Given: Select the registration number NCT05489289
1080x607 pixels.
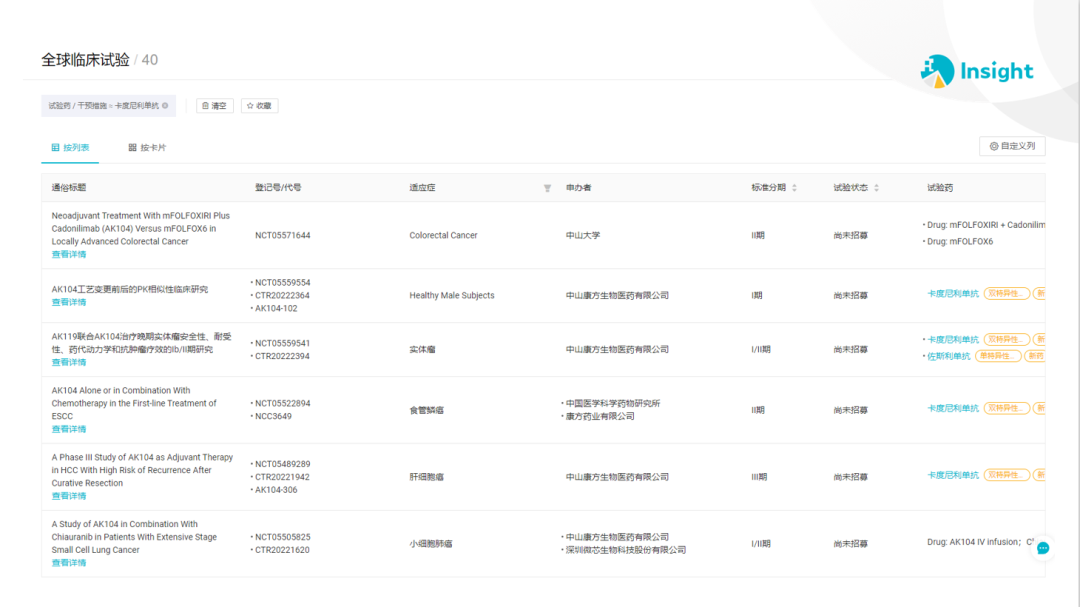Looking at the screenshot, I should [x=282, y=464].
